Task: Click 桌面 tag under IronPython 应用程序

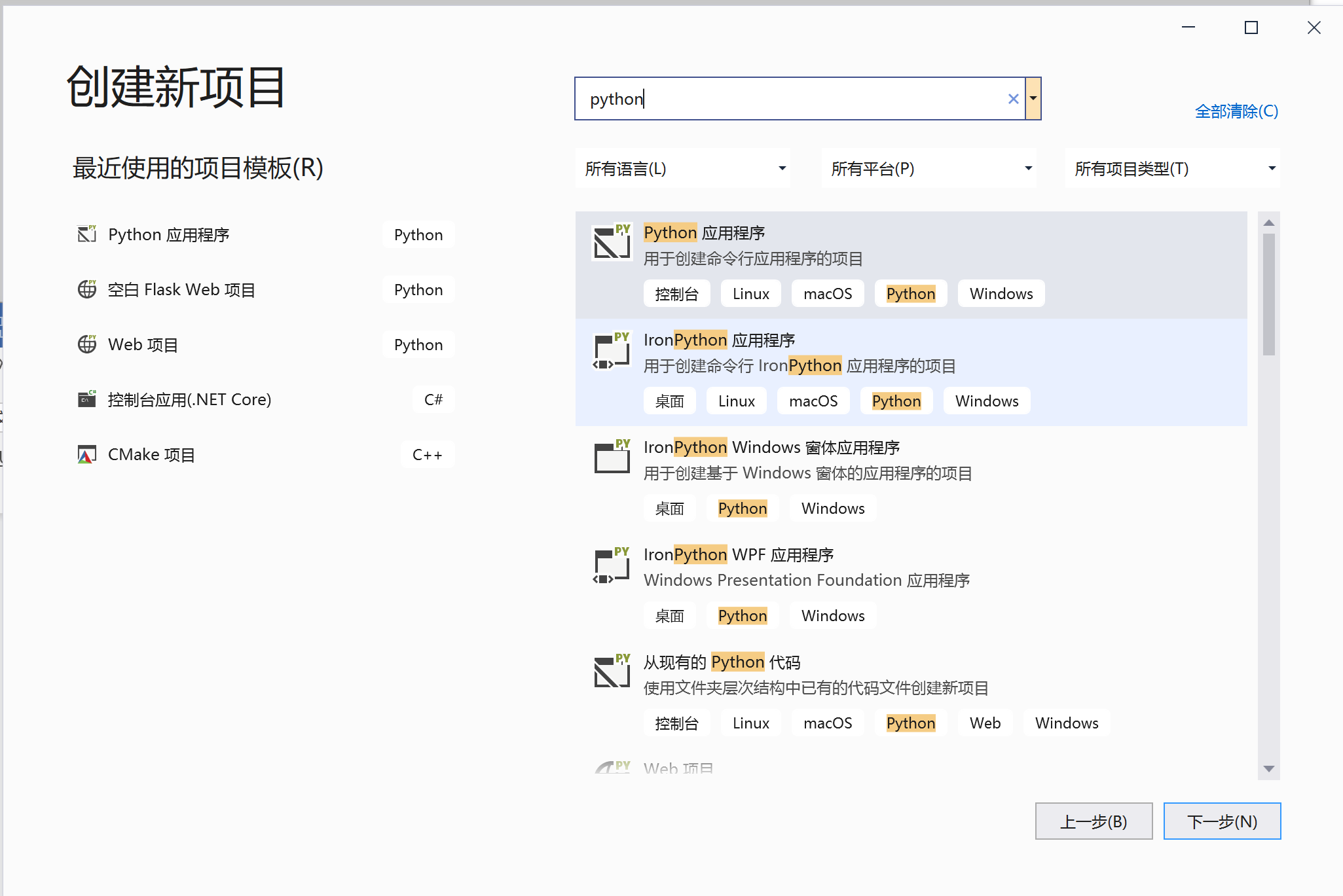Action: pyautogui.click(x=669, y=401)
